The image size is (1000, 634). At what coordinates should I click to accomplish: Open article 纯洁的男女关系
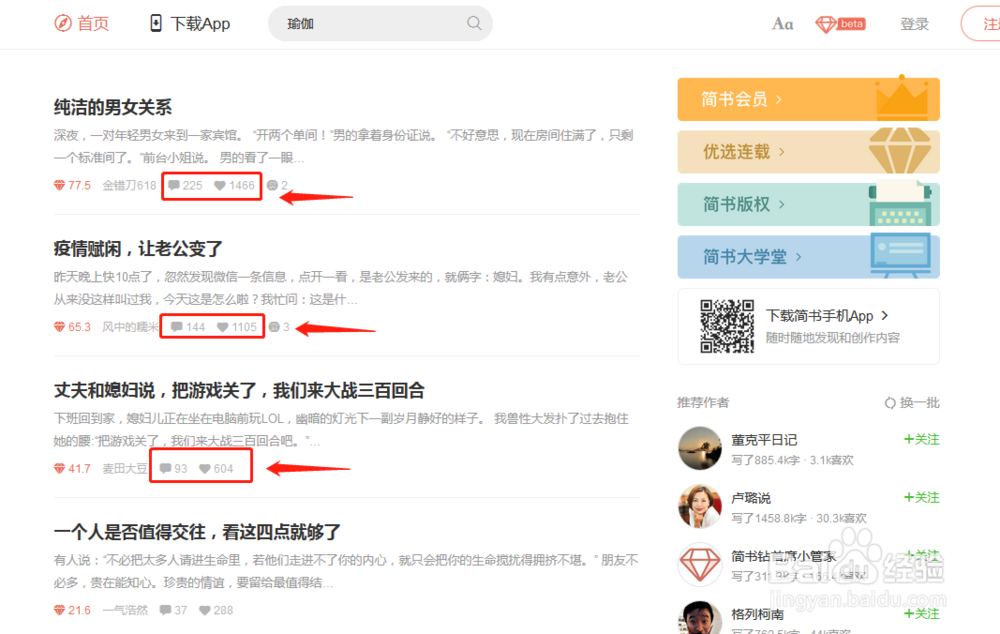113,107
